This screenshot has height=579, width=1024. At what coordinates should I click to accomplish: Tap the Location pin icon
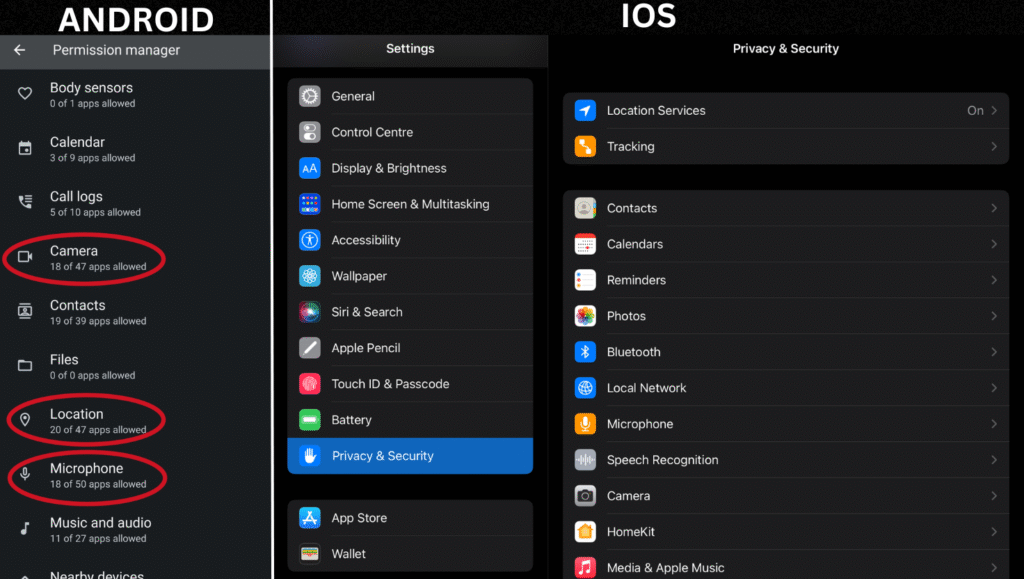coord(25,420)
